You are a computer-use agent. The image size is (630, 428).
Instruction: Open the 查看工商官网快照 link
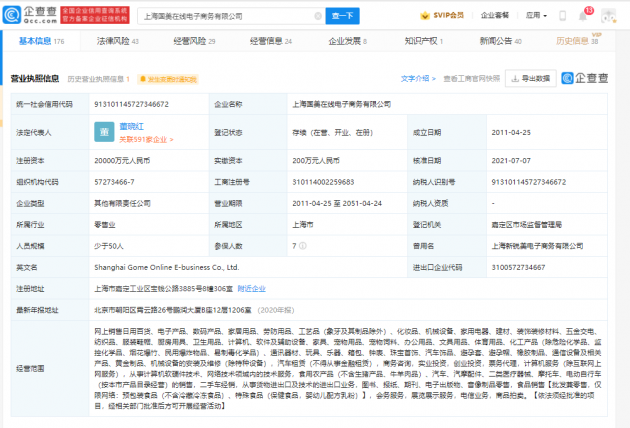point(470,78)
